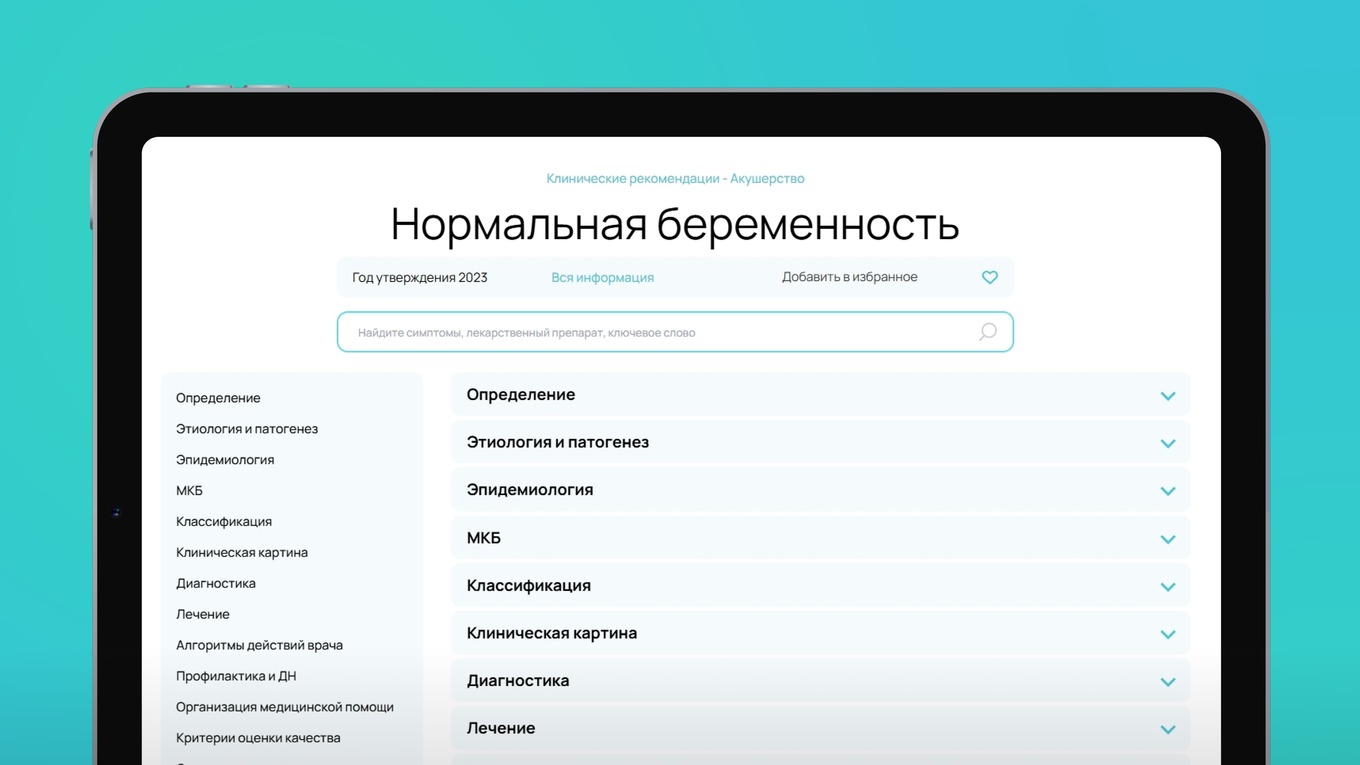This screenshot has width=1360, height=765.
Task: Go to Классификация in the sidebar
Action: pyautogui.click(x=224, y=522)
